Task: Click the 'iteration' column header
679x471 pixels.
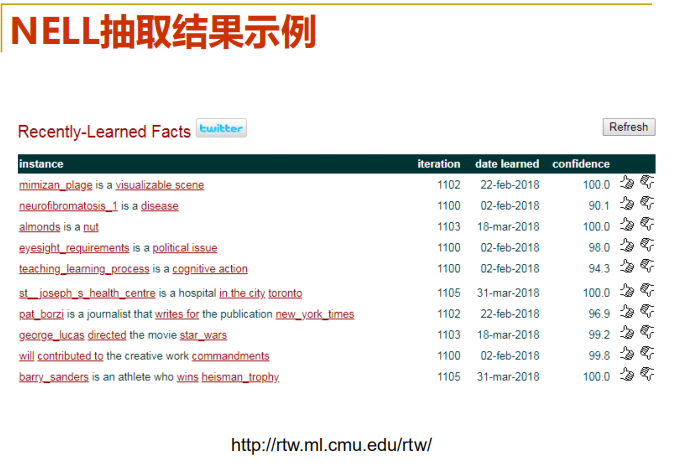Action: pyautogui.click(x=439, y=164)
